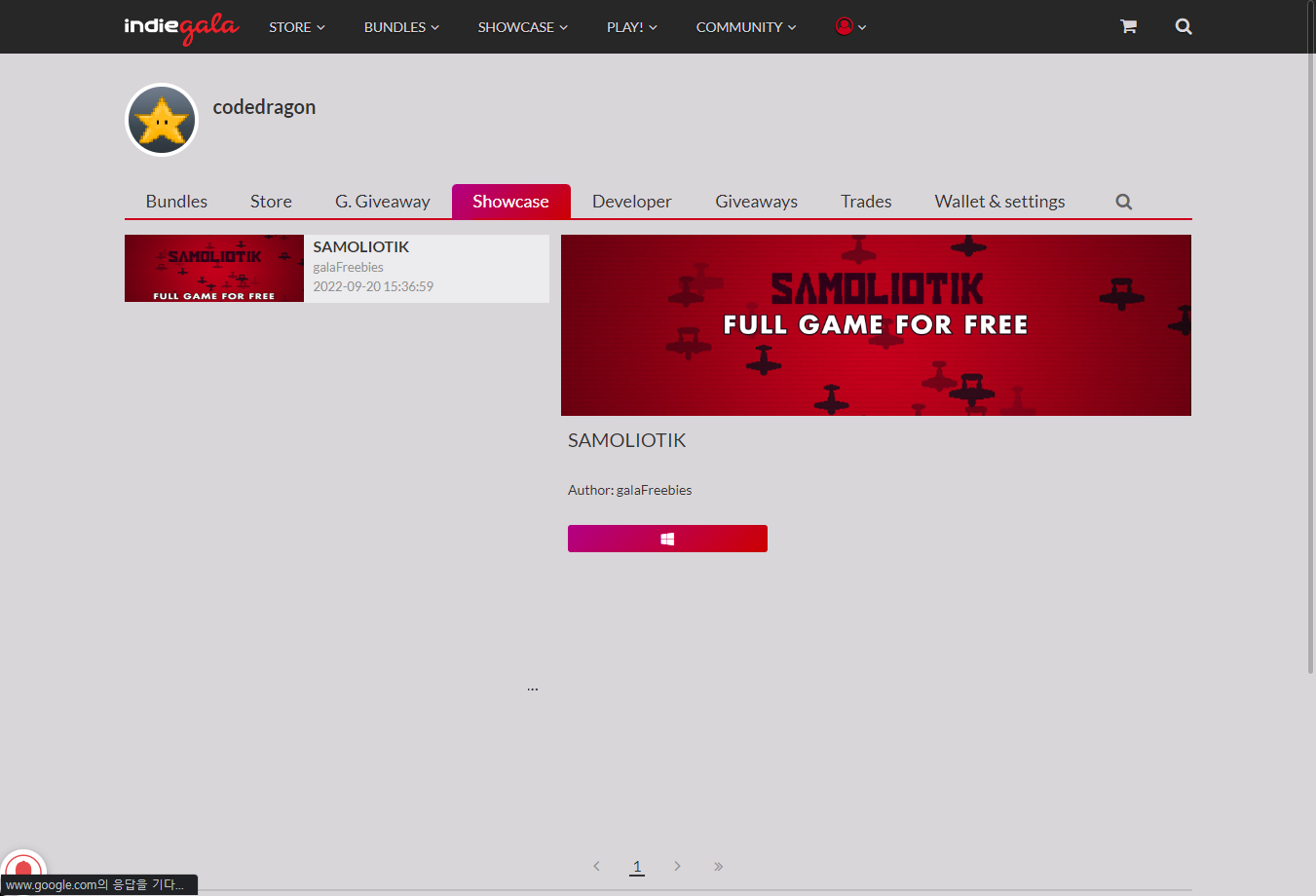This screenshot has width=1316, height=896.
Task: Select the Showcase tab
Action: (x=510, y=202)
